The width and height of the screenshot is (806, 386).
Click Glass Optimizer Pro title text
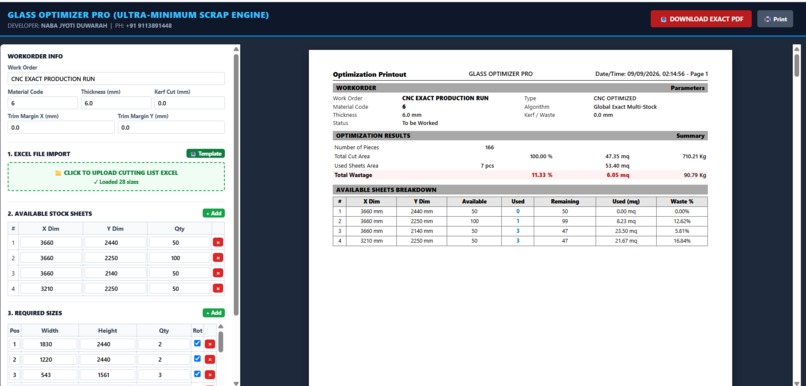click(x=138, y=15)
